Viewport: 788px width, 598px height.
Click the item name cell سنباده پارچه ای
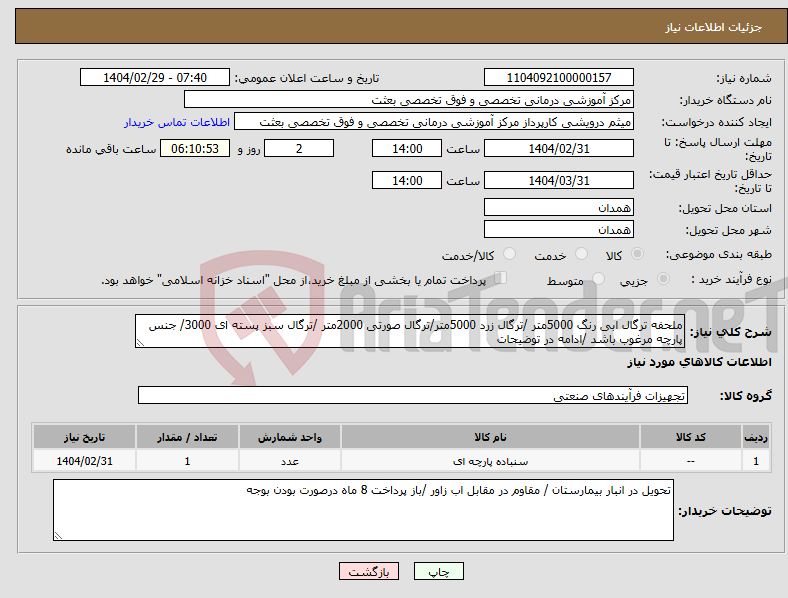point(490,461)
